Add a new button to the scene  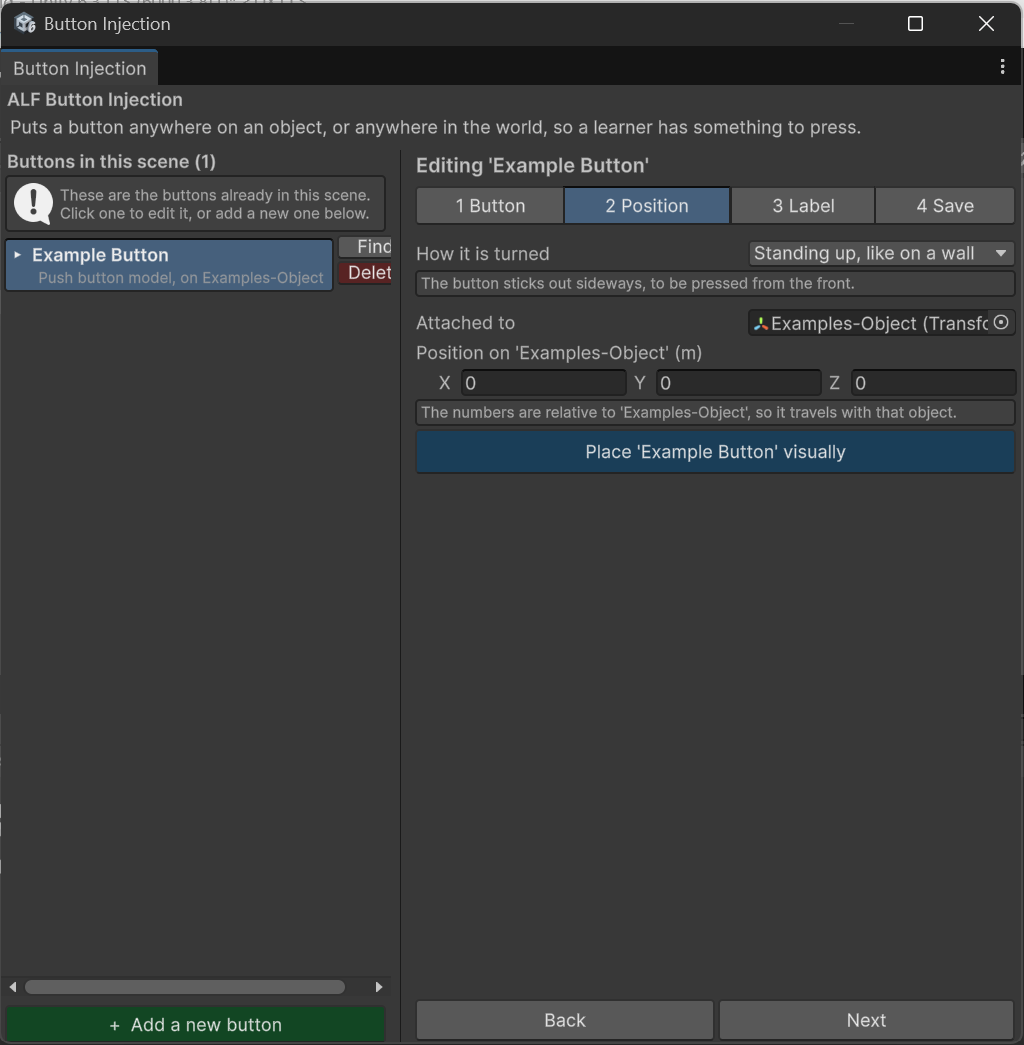195,1024
